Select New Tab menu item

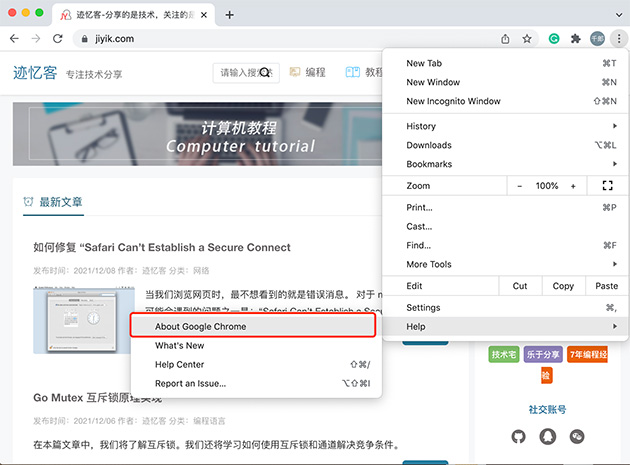[505, 63]
